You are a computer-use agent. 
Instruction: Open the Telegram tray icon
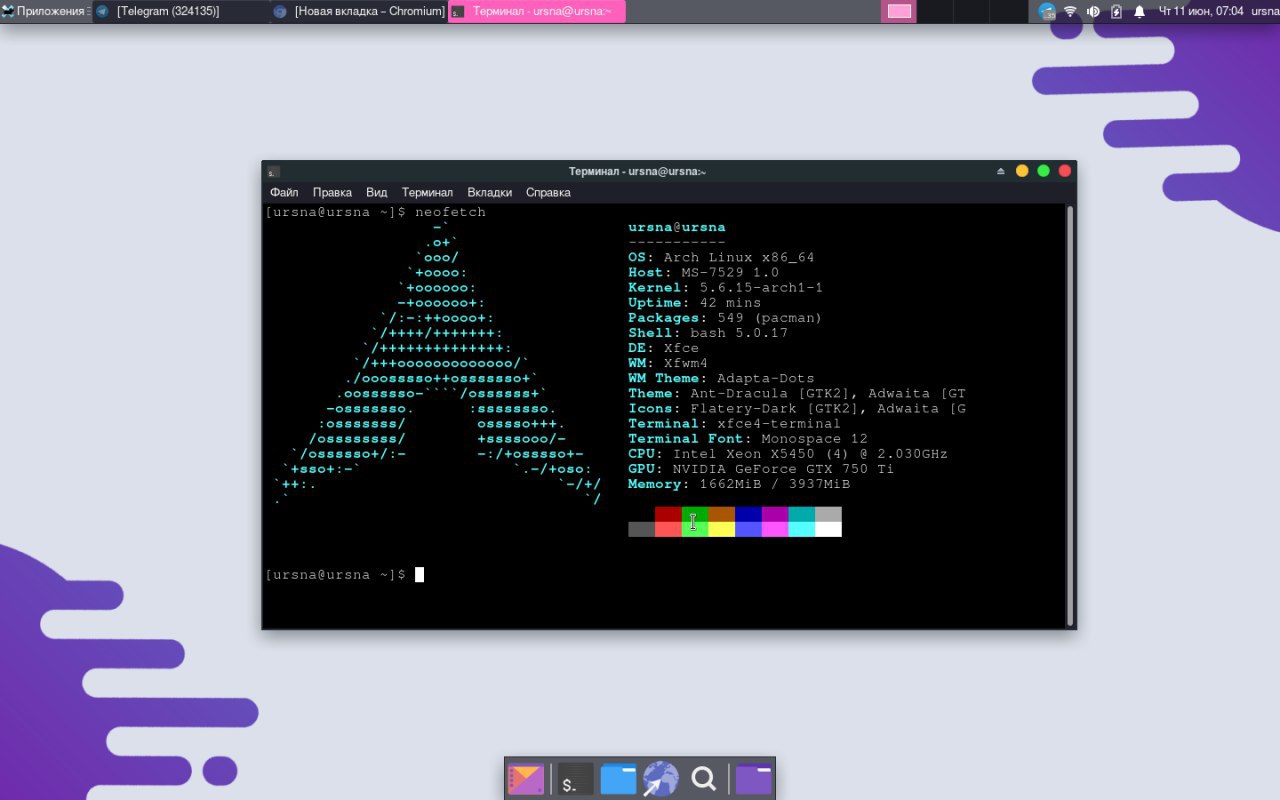[1047, 11]
